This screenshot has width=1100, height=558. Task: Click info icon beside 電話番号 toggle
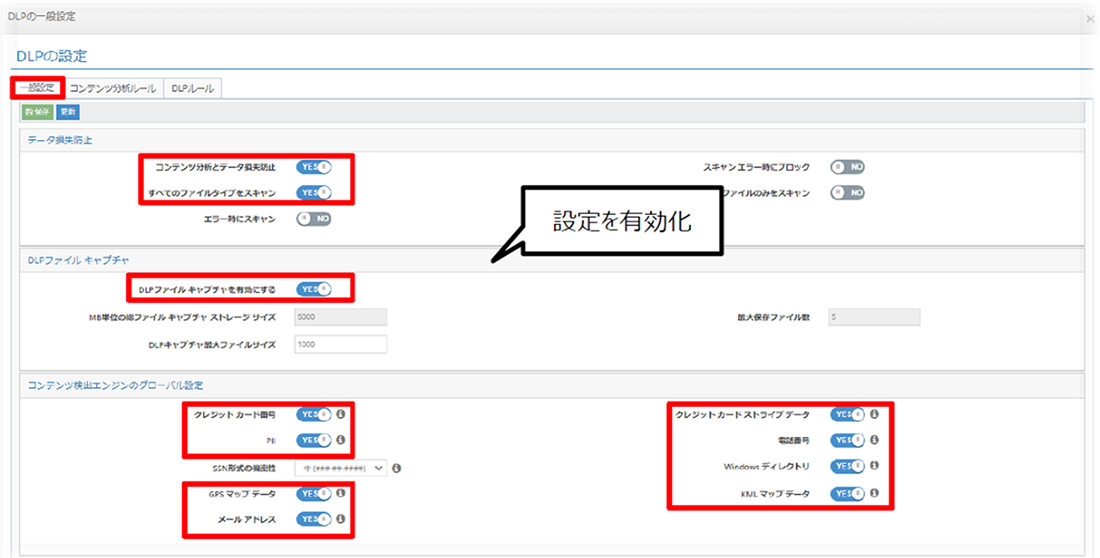click(x=875, y=440)
